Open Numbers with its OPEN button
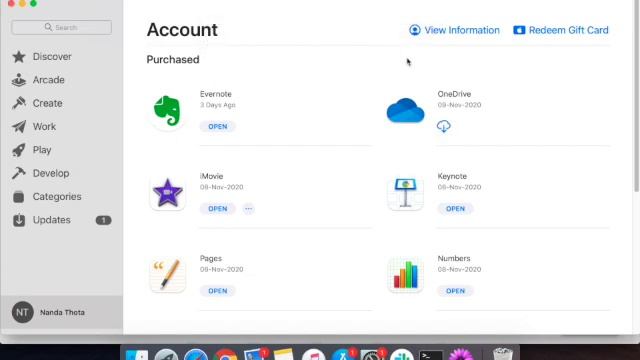The image size is (640, 360). pyautogui.click(x=455, y=291)
